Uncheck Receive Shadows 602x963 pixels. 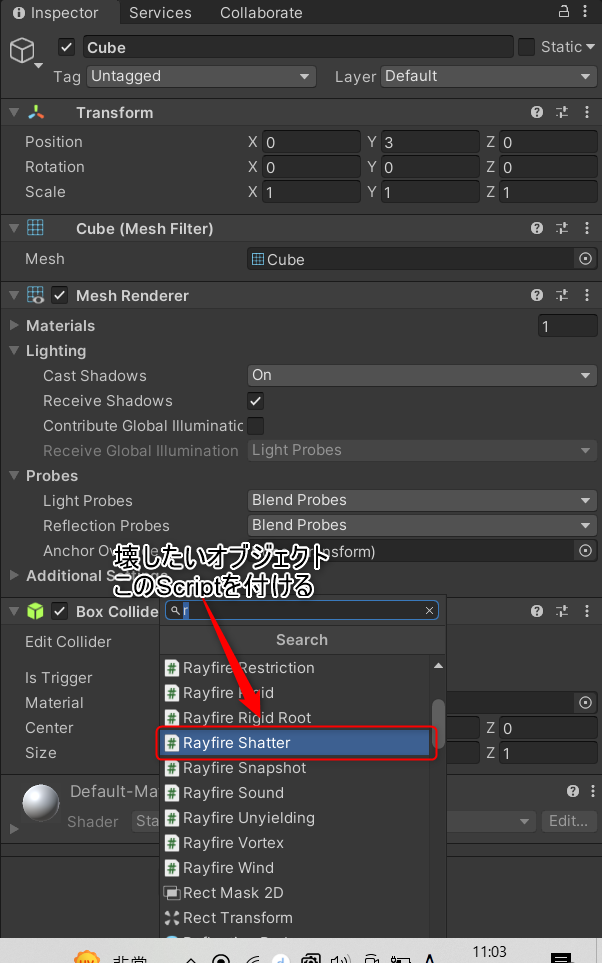click(256, 401)
